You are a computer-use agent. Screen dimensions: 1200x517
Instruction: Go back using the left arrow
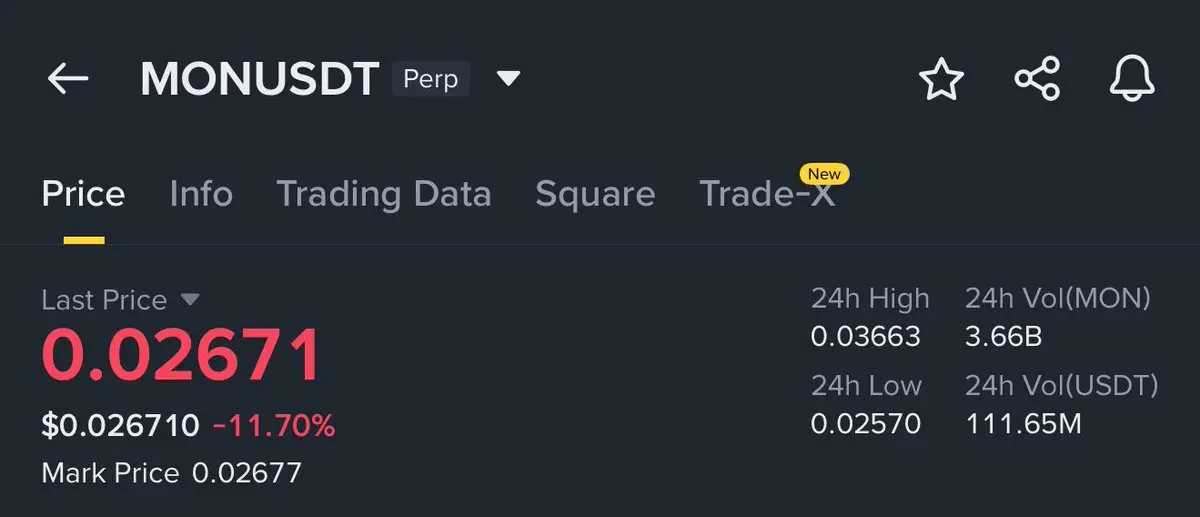(x=68, y=78)
